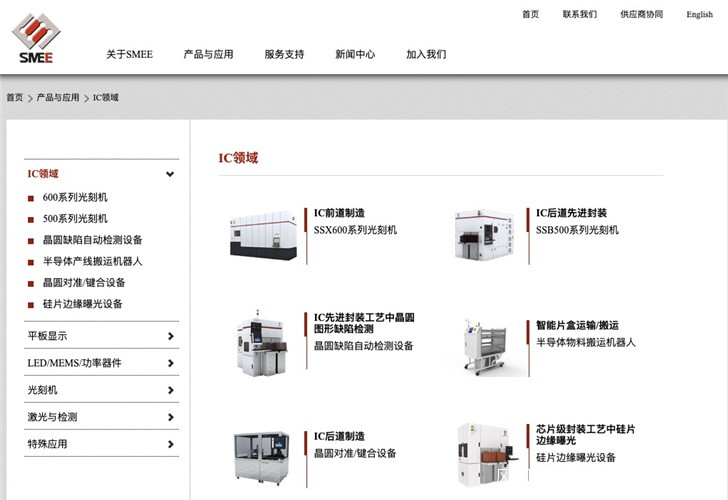Open the 产品与应用 menu
The image size is (728, 500).
point(208,54)
